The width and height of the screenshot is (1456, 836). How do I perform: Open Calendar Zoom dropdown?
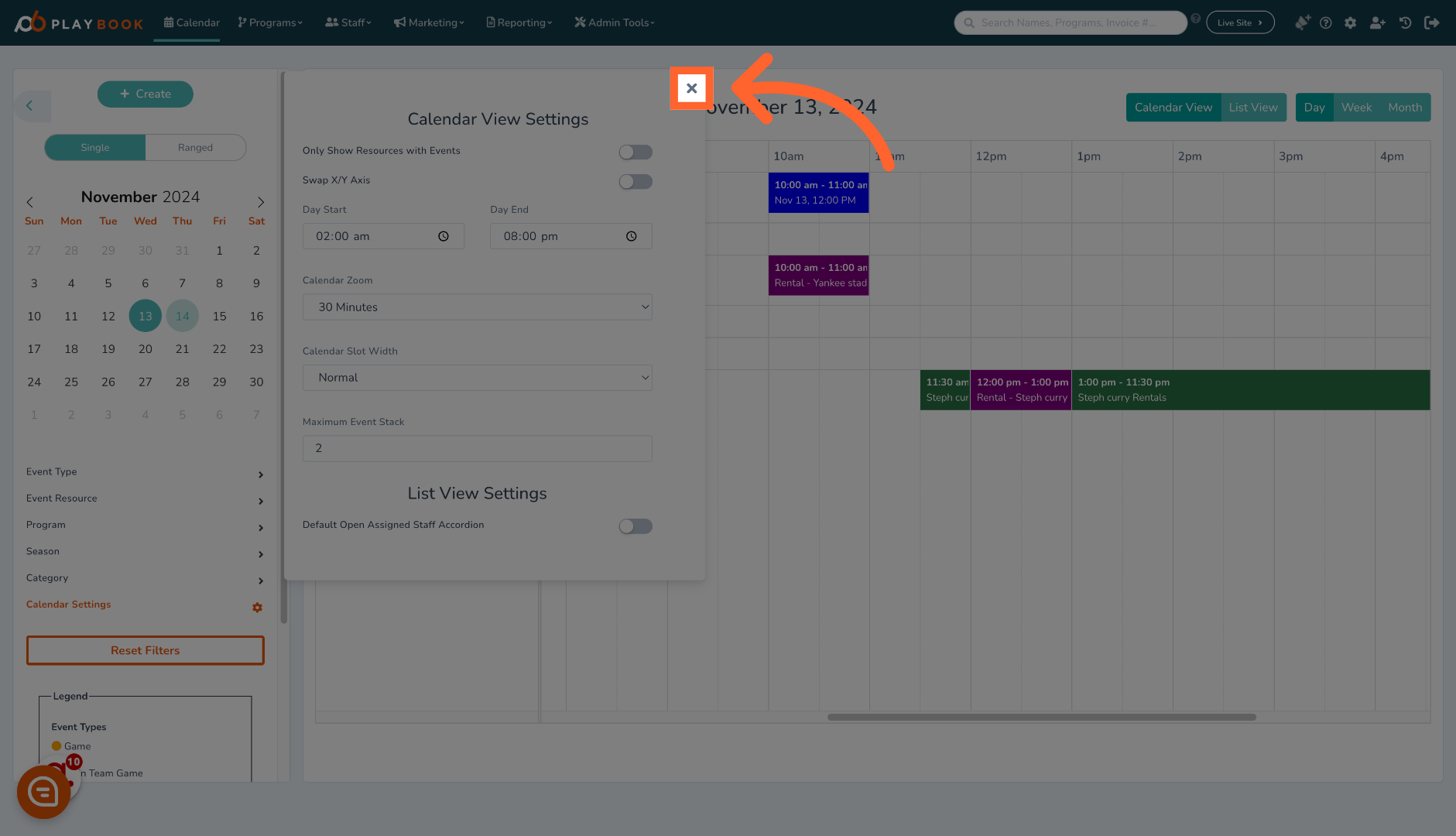(x=478, y=307)
